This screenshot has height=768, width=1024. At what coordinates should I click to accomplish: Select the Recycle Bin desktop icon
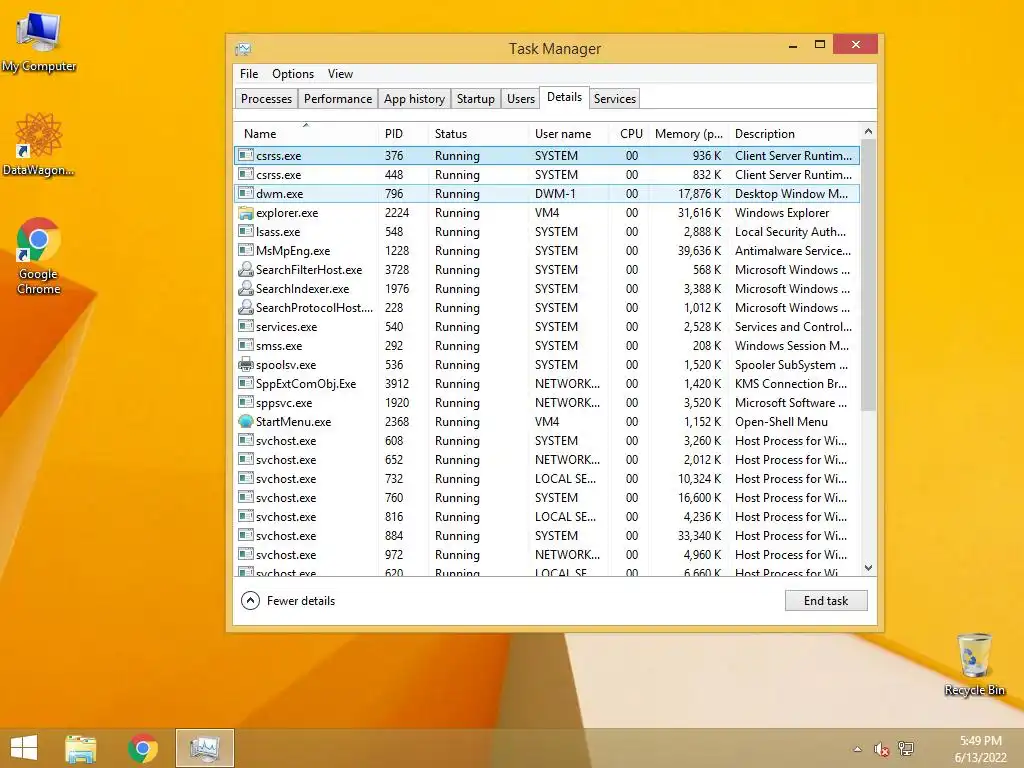[974, 664]
